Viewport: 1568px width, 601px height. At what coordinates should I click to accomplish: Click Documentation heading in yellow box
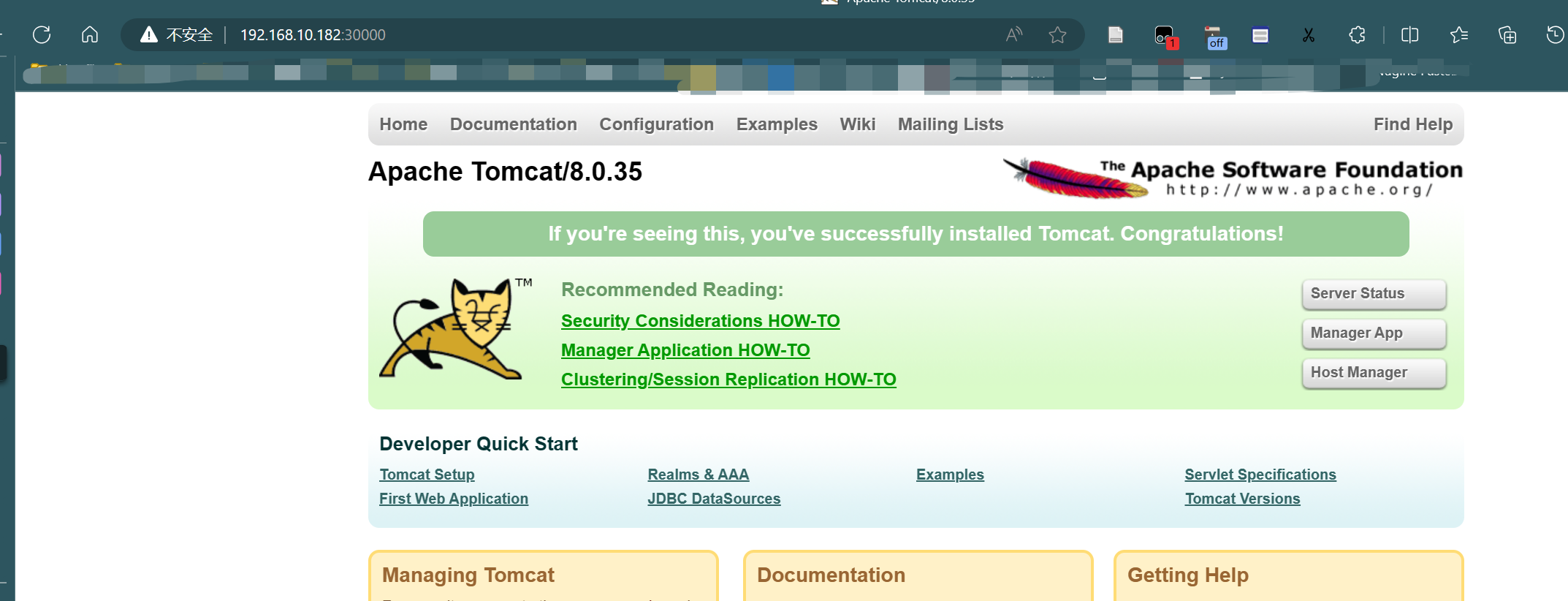(x=831, y=575)
